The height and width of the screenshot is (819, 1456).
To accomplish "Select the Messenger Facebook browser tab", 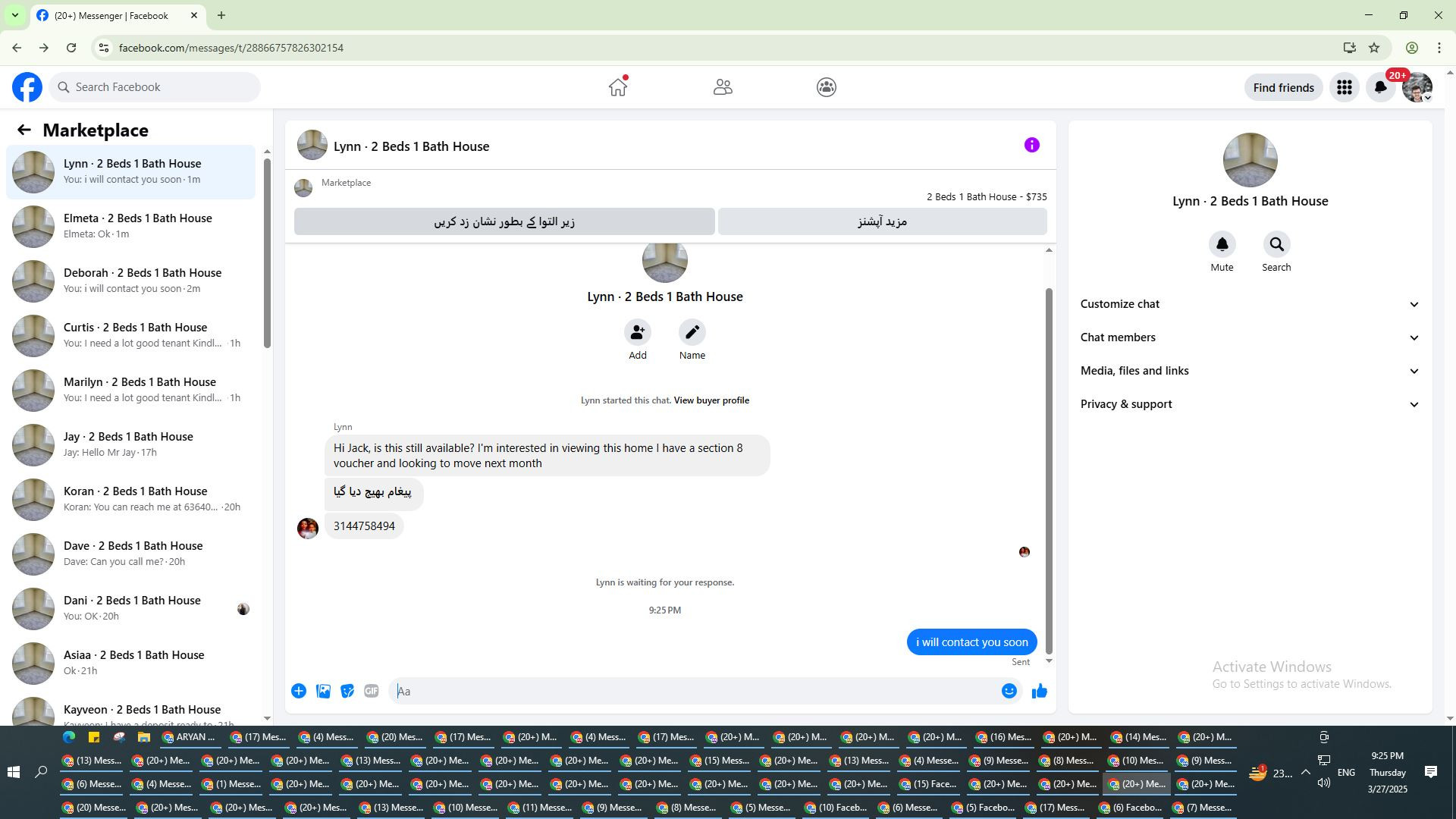I will [118, 15].
